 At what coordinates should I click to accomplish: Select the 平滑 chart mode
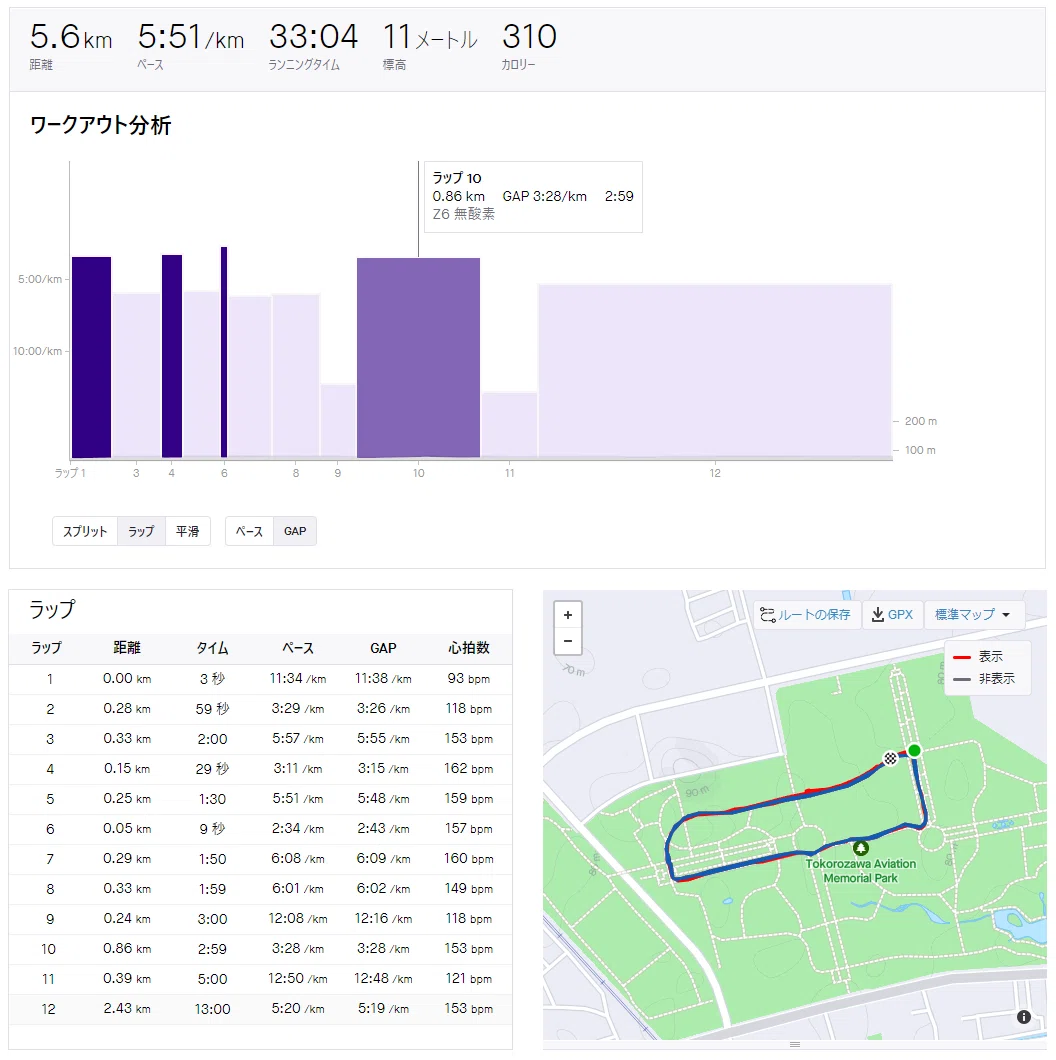187,531
